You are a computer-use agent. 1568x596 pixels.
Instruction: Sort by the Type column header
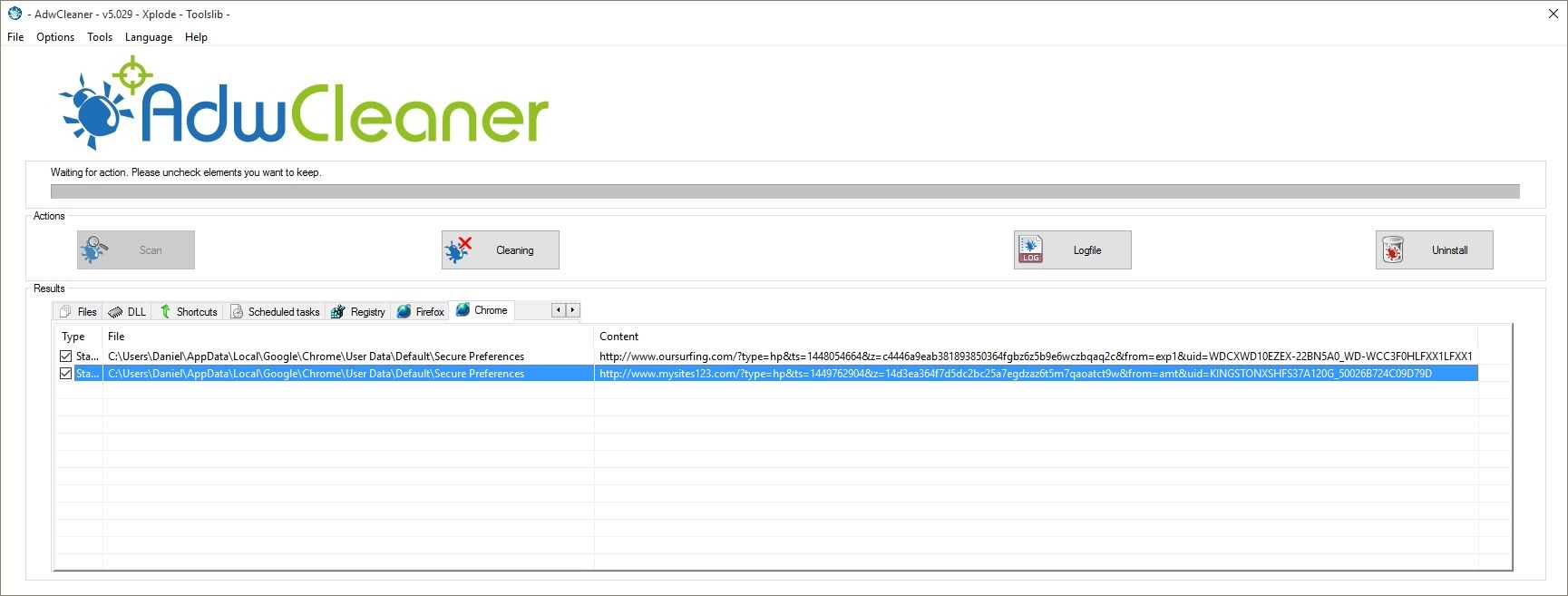pos(79,337)
